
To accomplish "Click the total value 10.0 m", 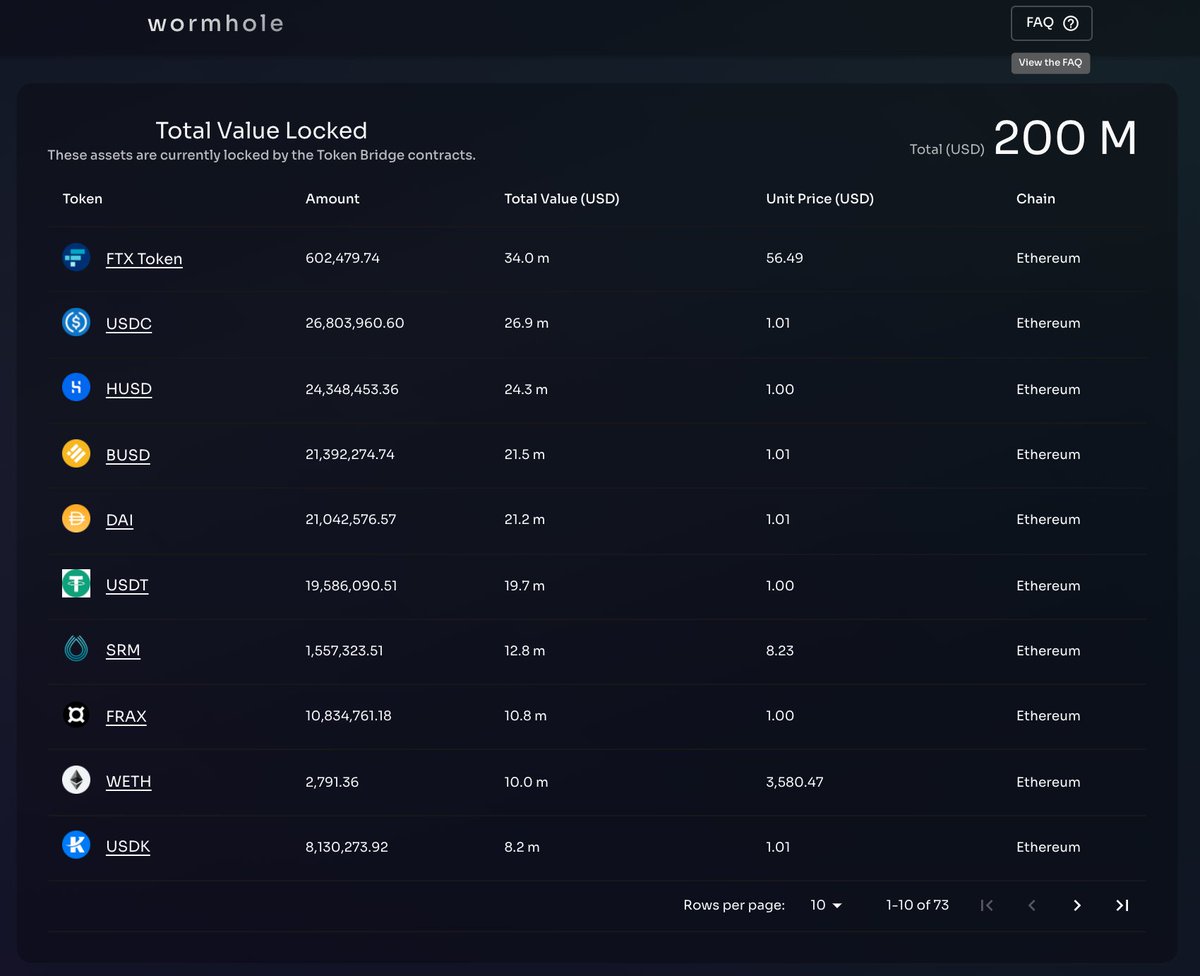I will point(526,781).
